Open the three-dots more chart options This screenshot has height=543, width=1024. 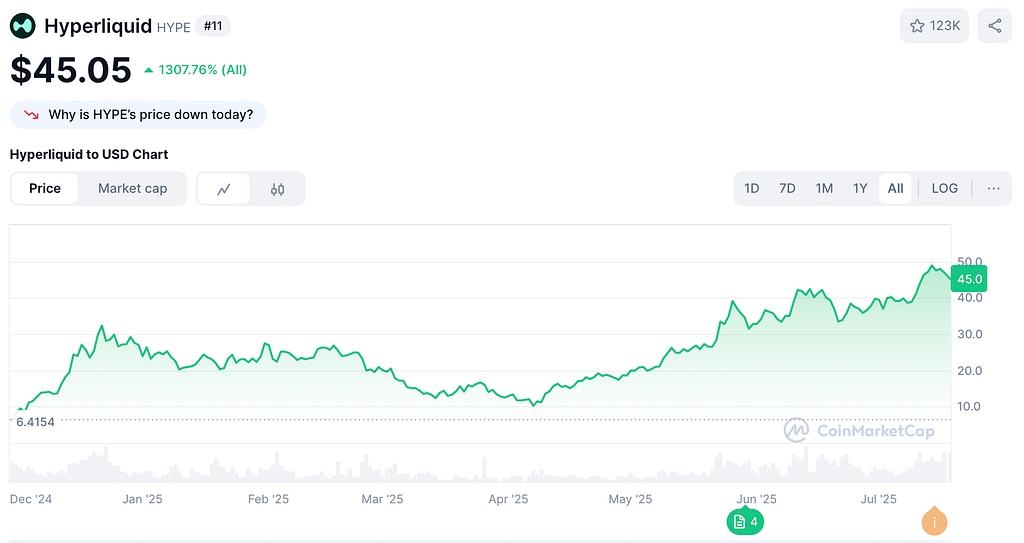click(993, 188)
